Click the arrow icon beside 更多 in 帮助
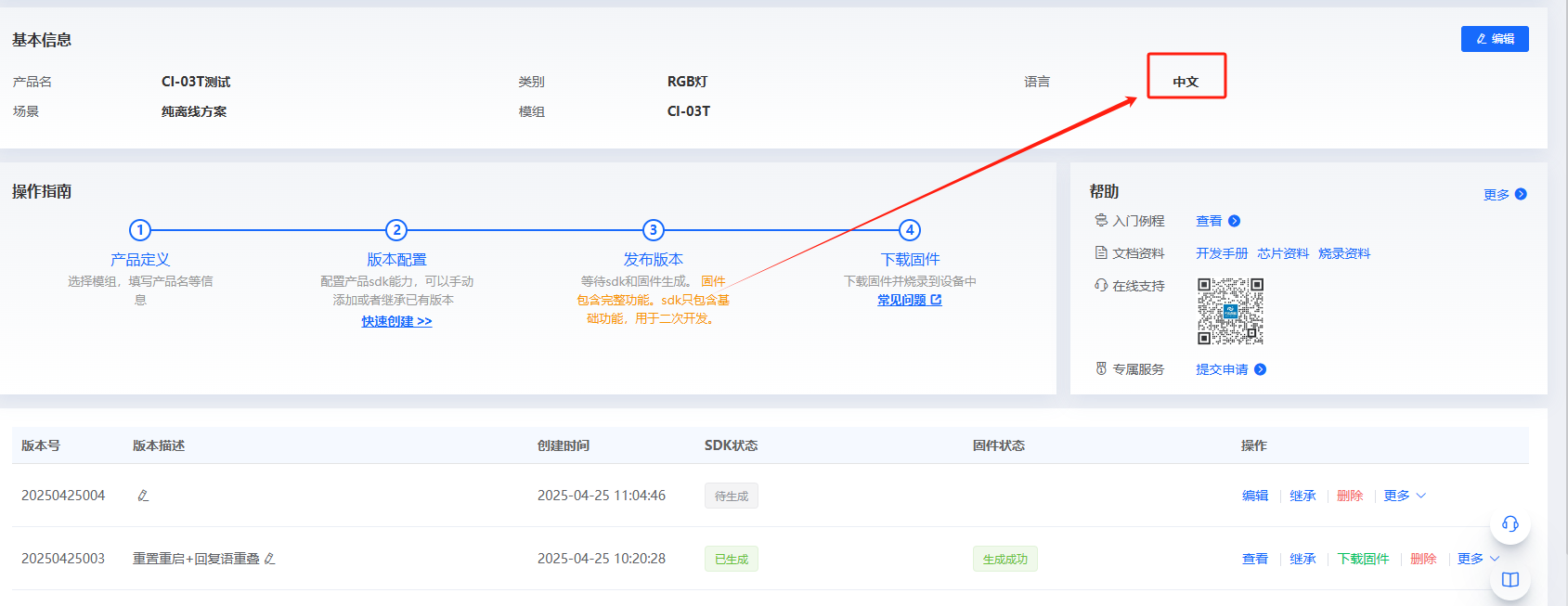This screenshot has width=1568, height=606. pos(1521,194)
